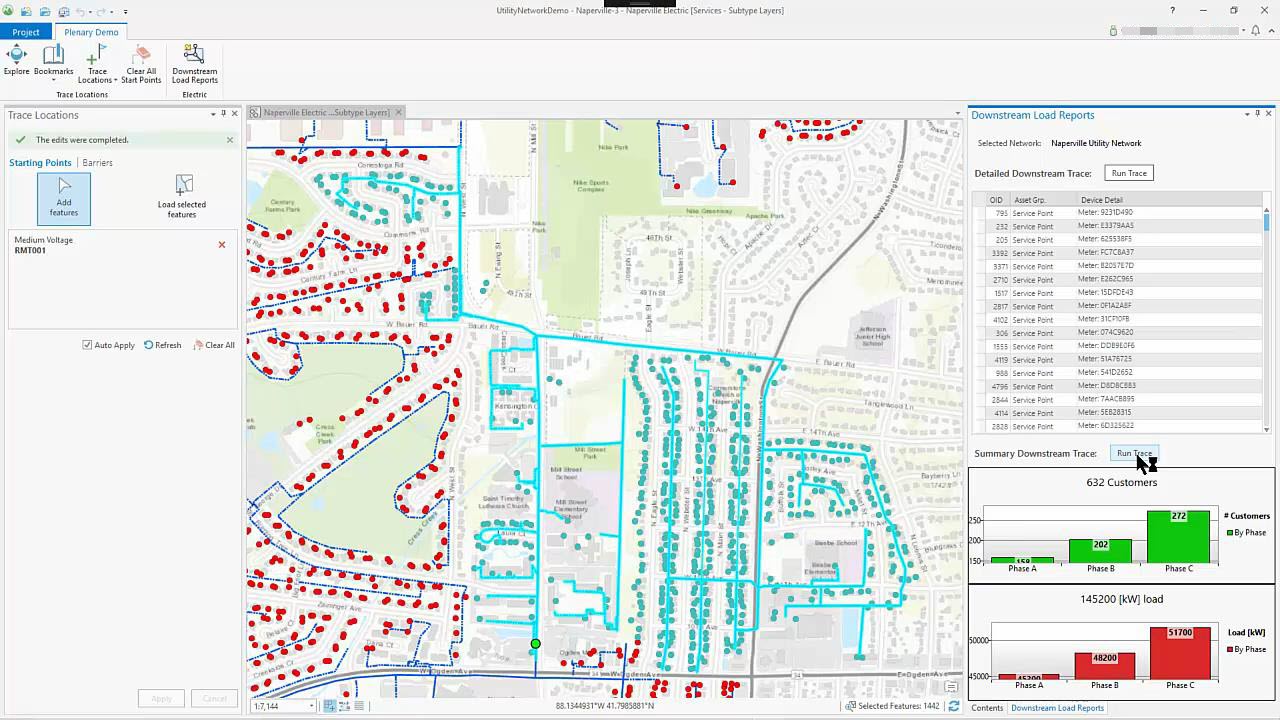The image size is (1280, 720).
Task: Open Downstream Load Reports tool
Action: point(194,62)
